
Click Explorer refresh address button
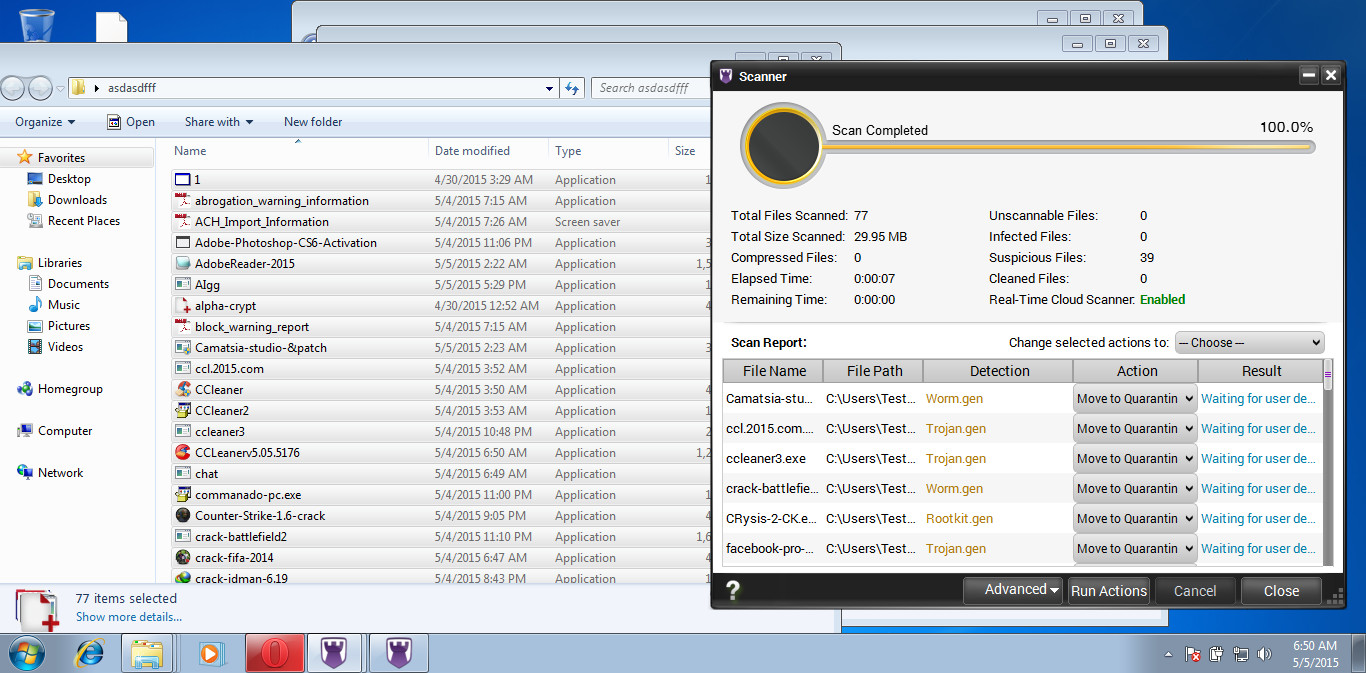coord(572,88)
